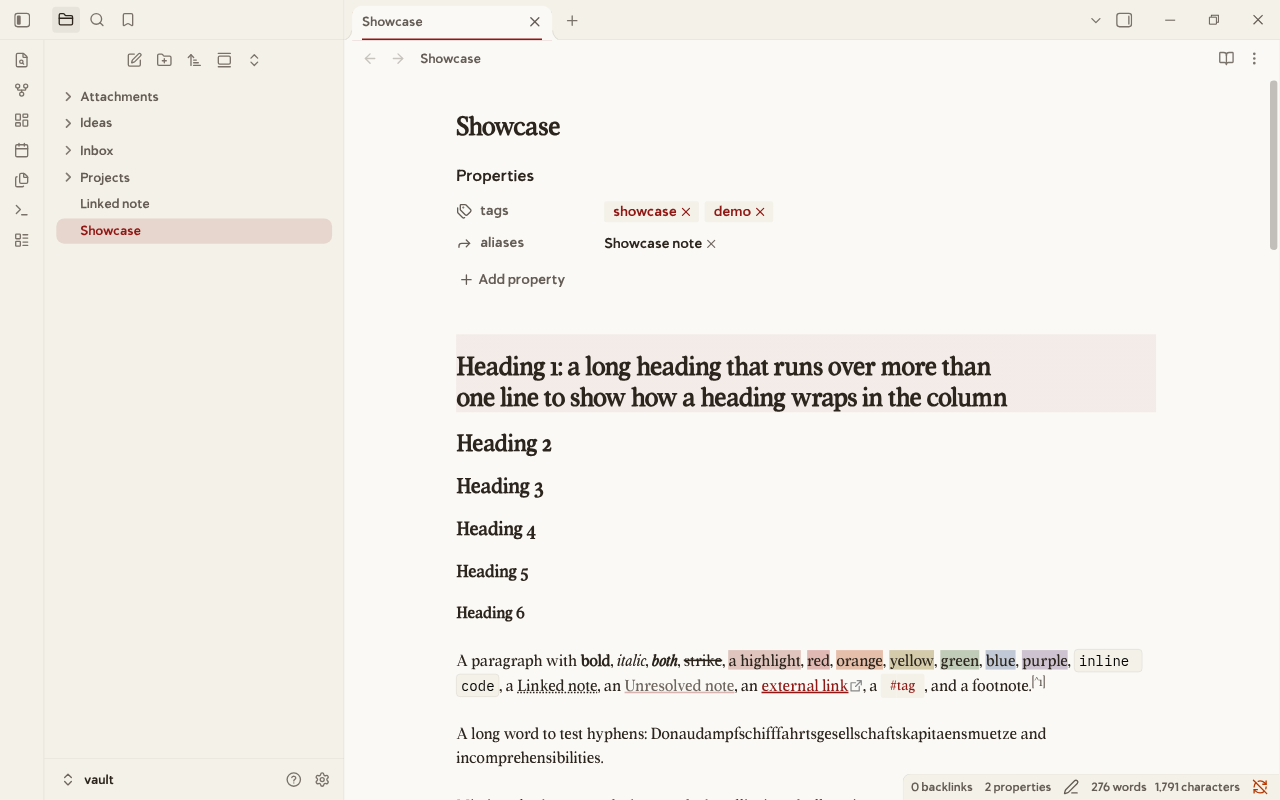
Task: Click the auto-reveal current file icon
Action: tap(224, 60)
